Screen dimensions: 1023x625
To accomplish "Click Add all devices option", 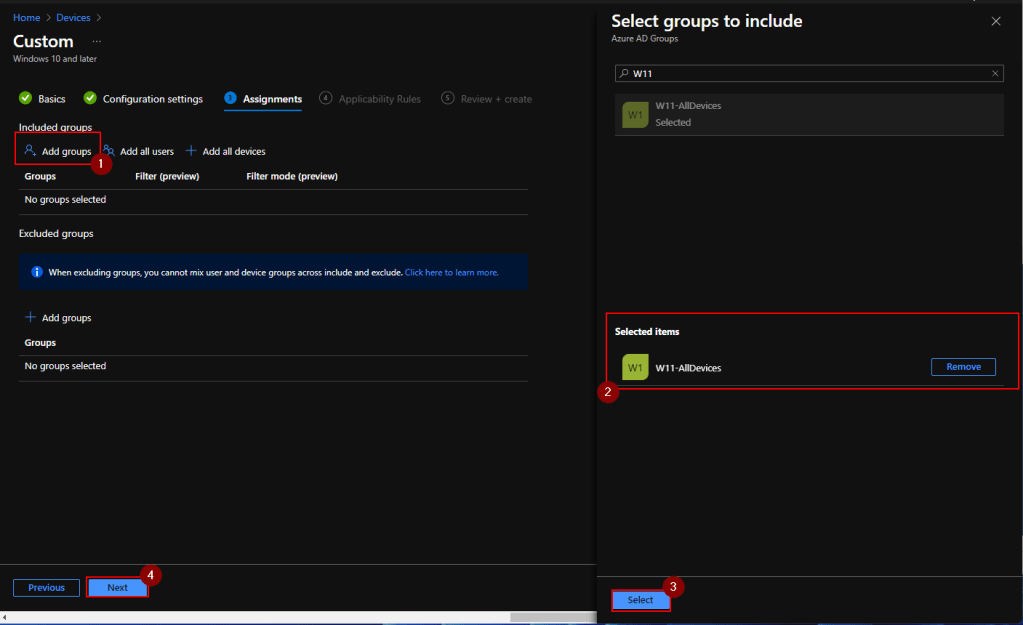I will pyautogui.click(x=226, y=151).
